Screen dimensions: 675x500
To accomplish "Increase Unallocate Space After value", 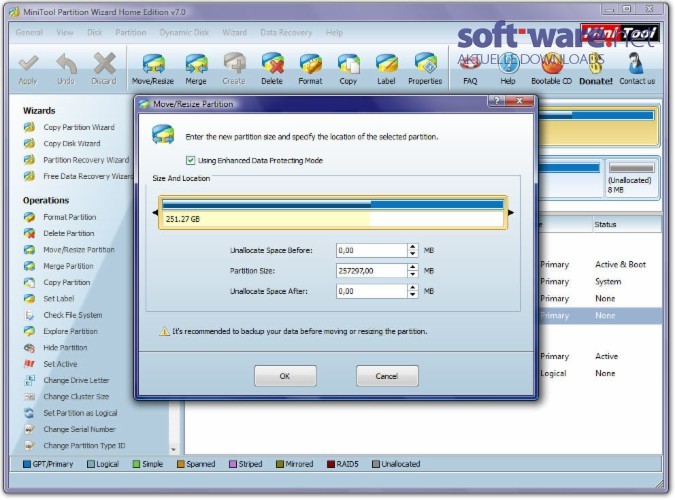I will [412, 288].
